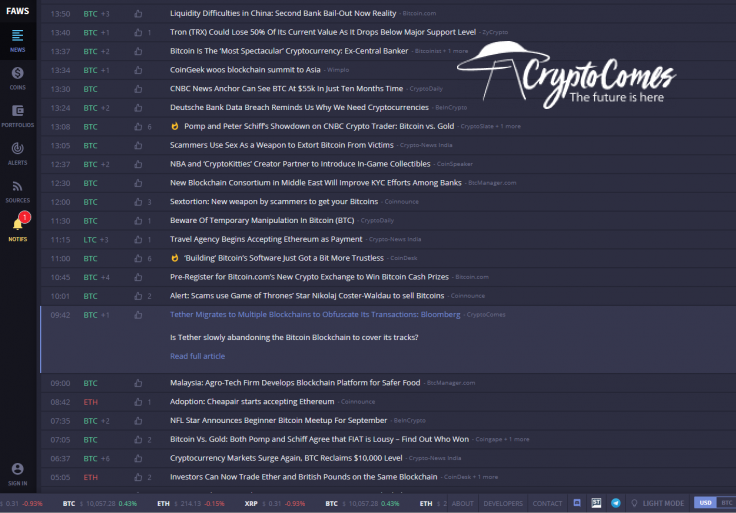
Task: Like the NBA and CryptoKitties Creator article
Action: click(138, 164)
